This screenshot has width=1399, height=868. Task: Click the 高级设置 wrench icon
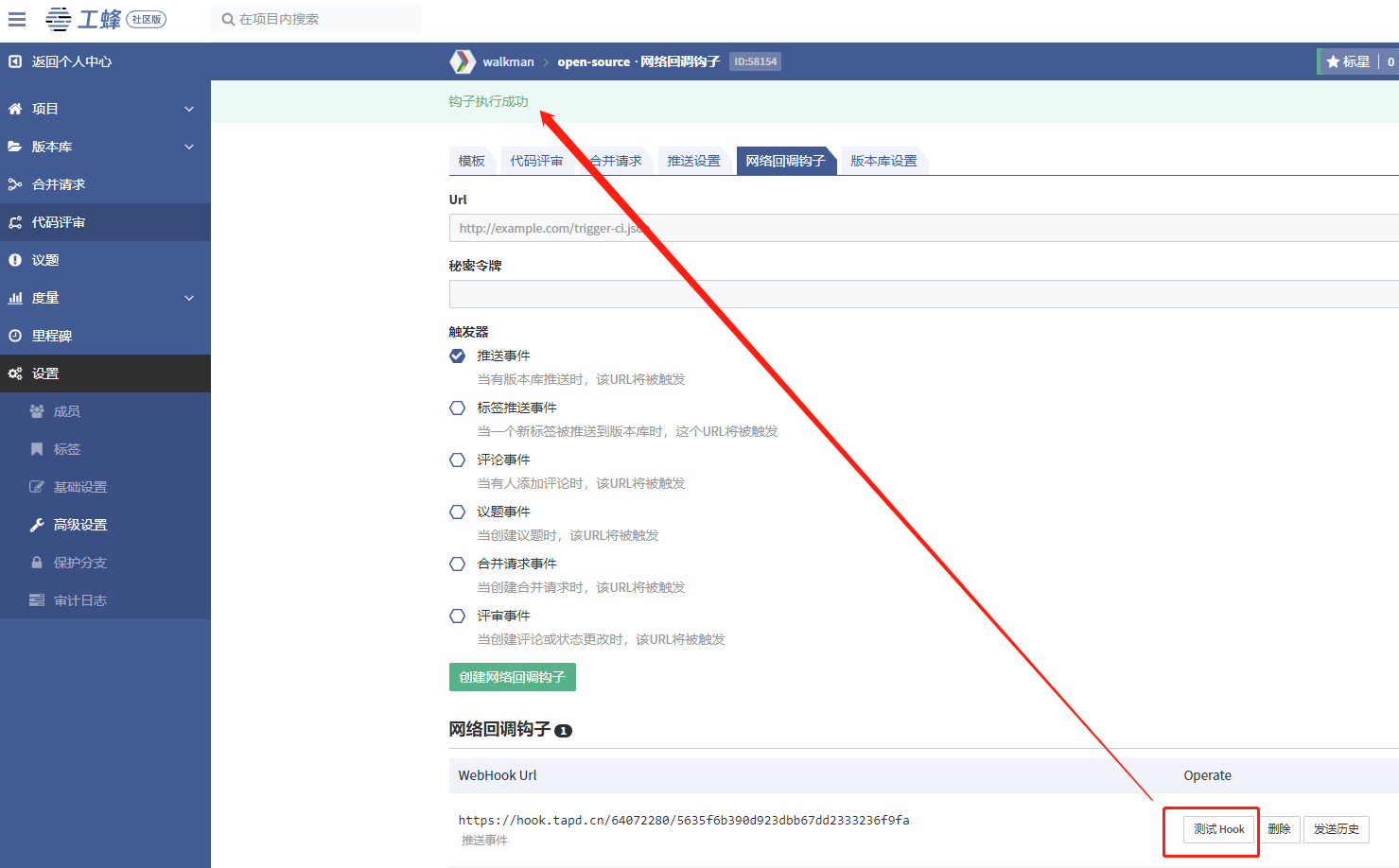37,525
